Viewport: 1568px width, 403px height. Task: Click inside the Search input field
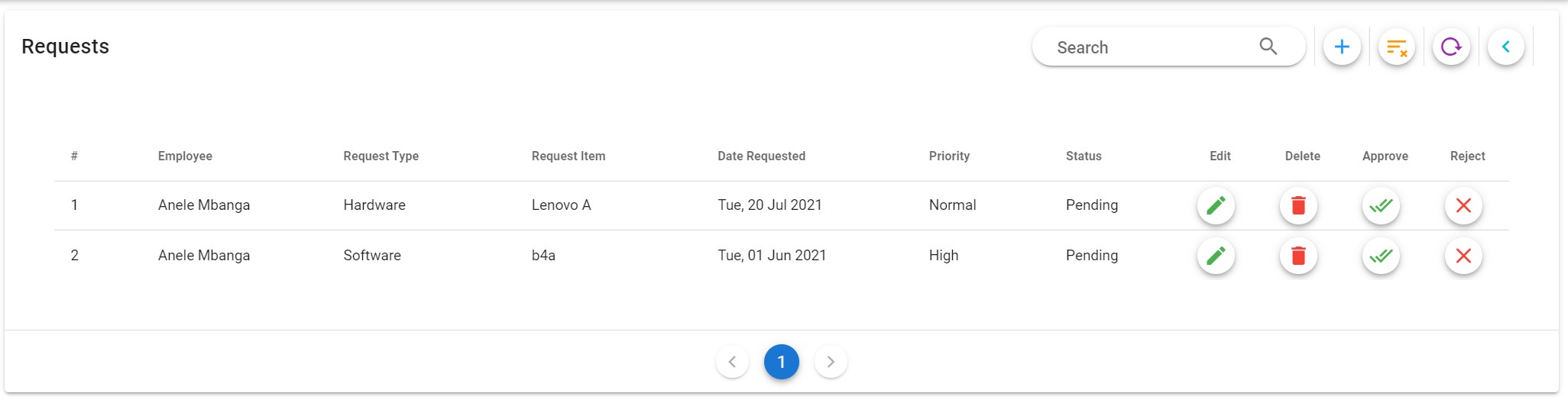point(1146,47)
